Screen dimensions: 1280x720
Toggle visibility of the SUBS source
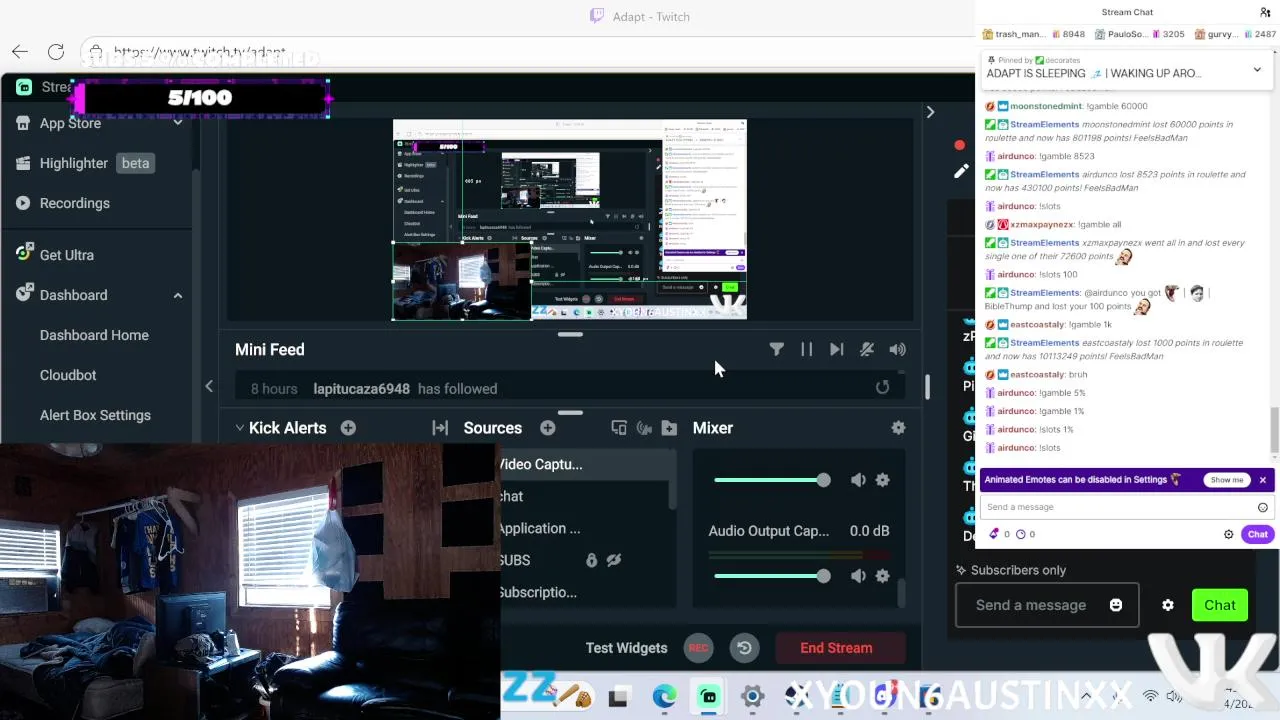click(x=614, y=560)
